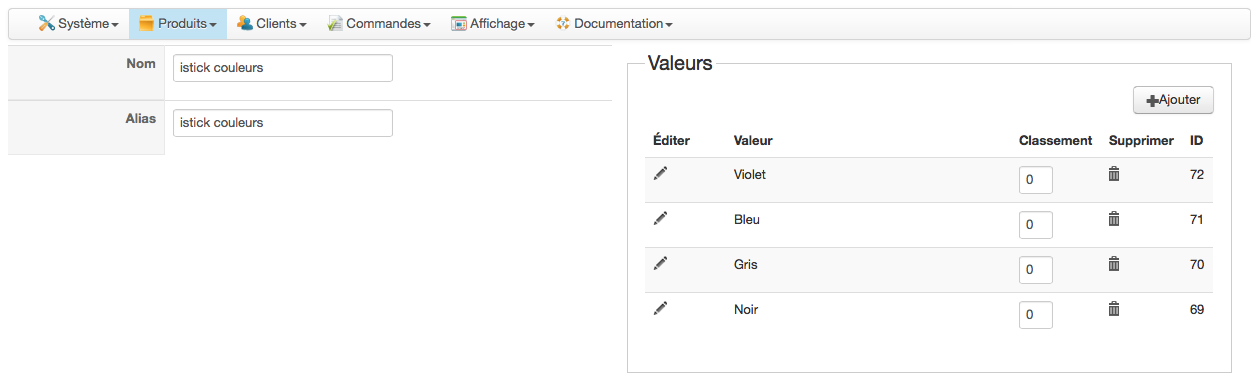Viewport: 1251px width, 388px height.
Task: Select the Classement field for Noir
Action: (1036, 315)
